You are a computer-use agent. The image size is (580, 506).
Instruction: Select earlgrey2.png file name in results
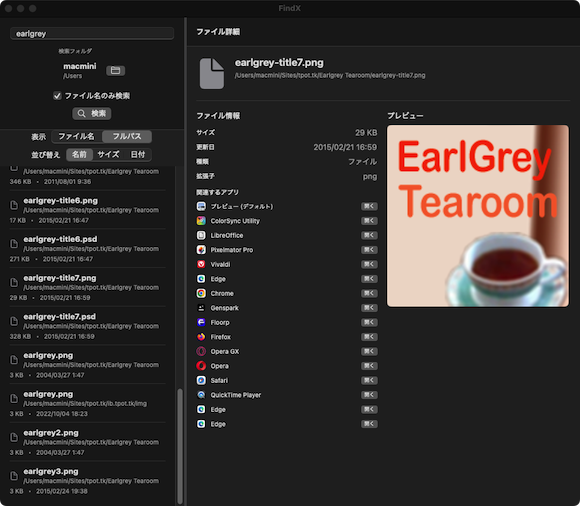click(x=51, y=433)
